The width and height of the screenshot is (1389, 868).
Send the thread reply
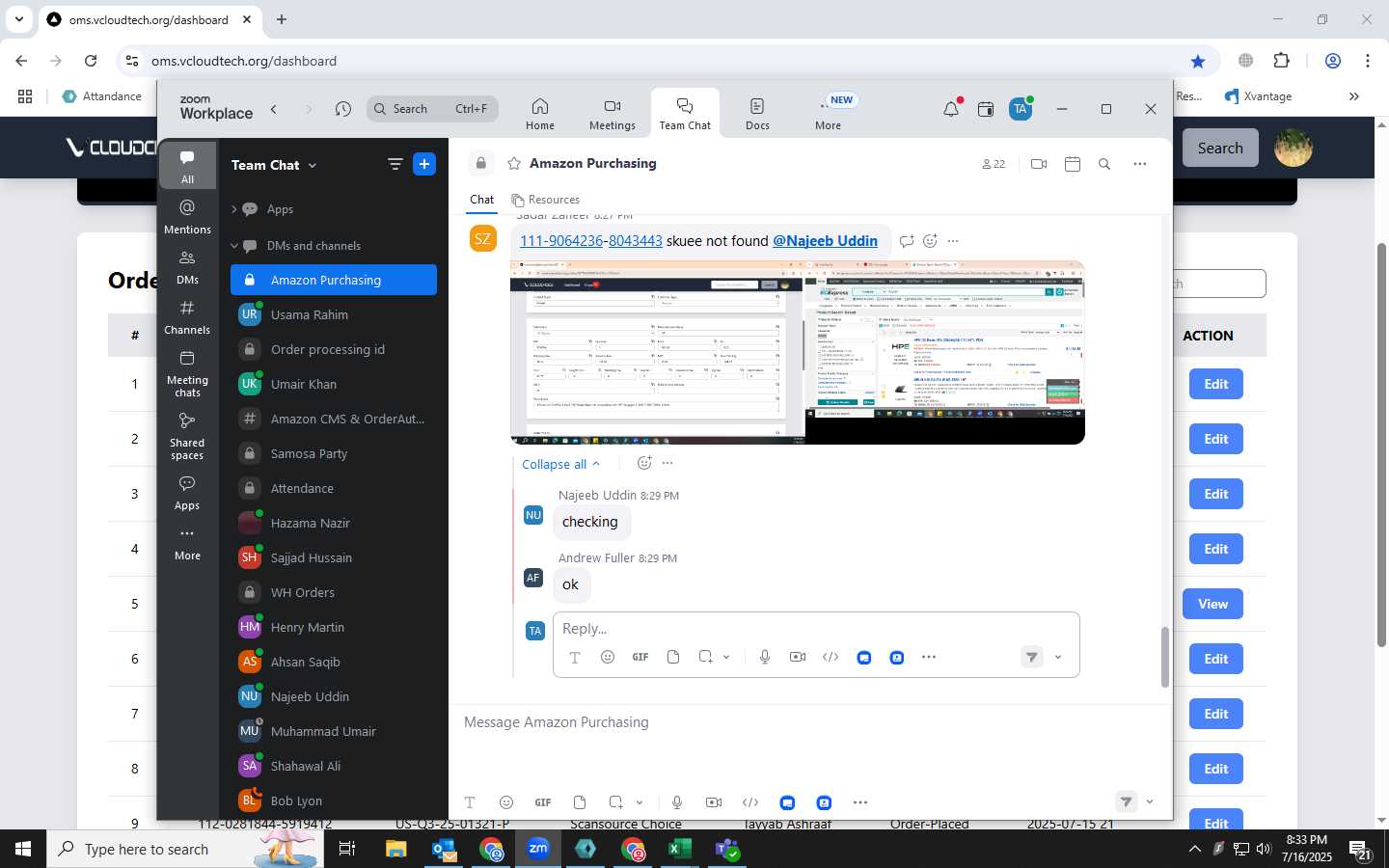[x=1032, y=657]
